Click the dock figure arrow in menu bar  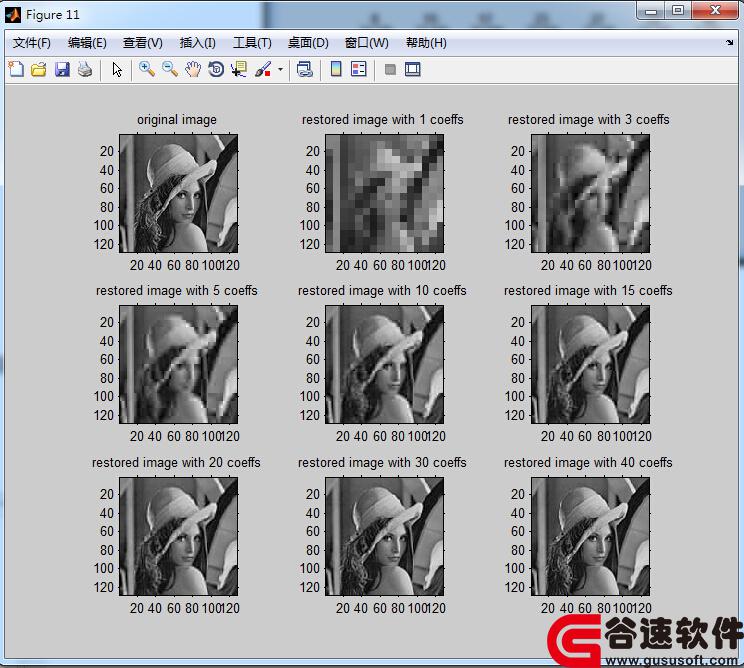point(729,43)
